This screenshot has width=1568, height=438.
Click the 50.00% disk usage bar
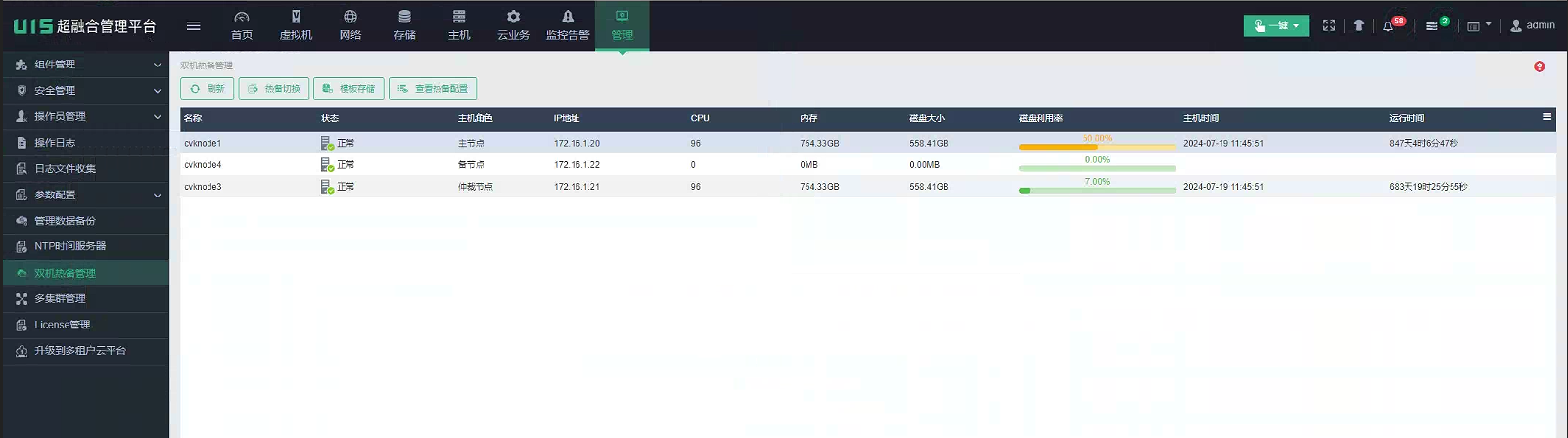(x=1097, y=147)
